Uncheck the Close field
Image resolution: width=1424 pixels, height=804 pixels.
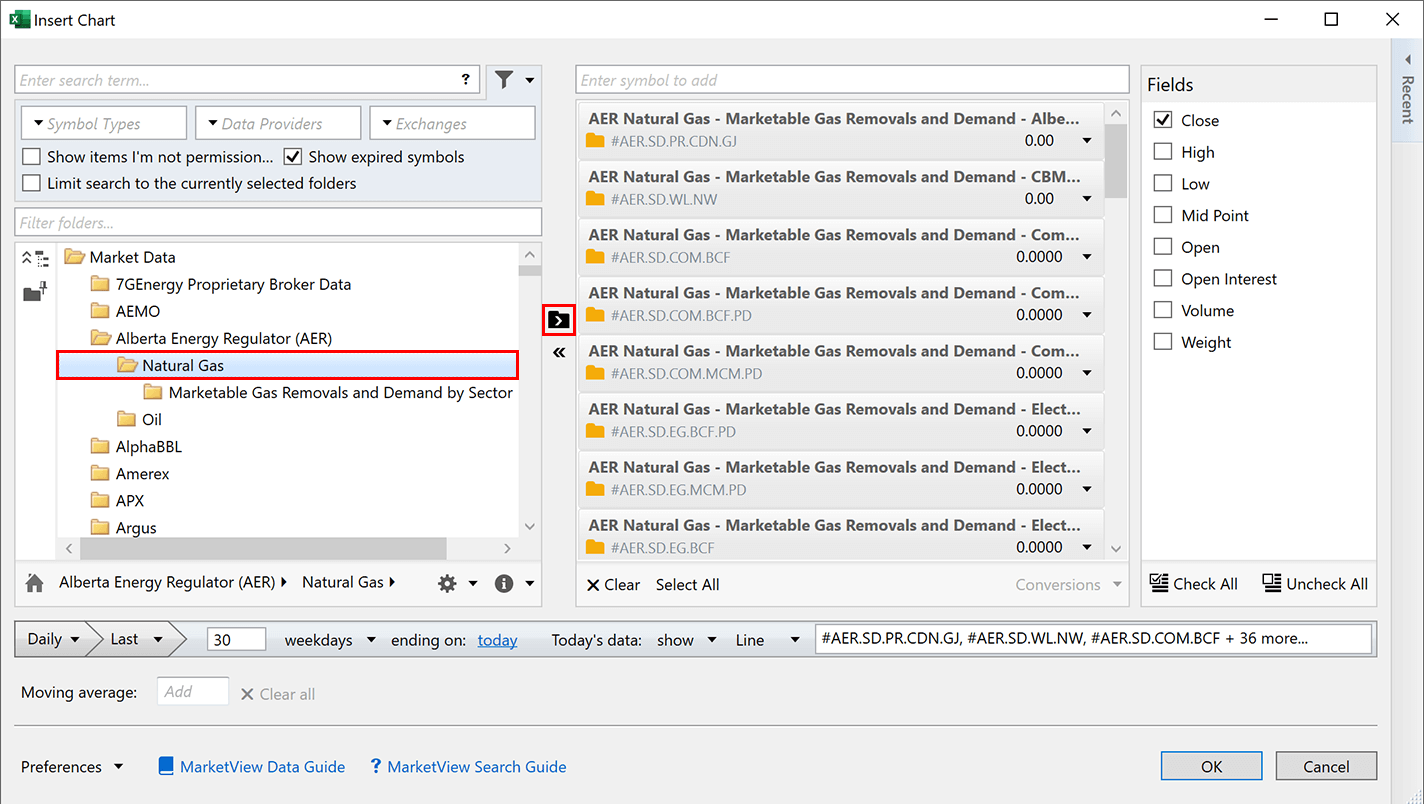click(1162, 120)
